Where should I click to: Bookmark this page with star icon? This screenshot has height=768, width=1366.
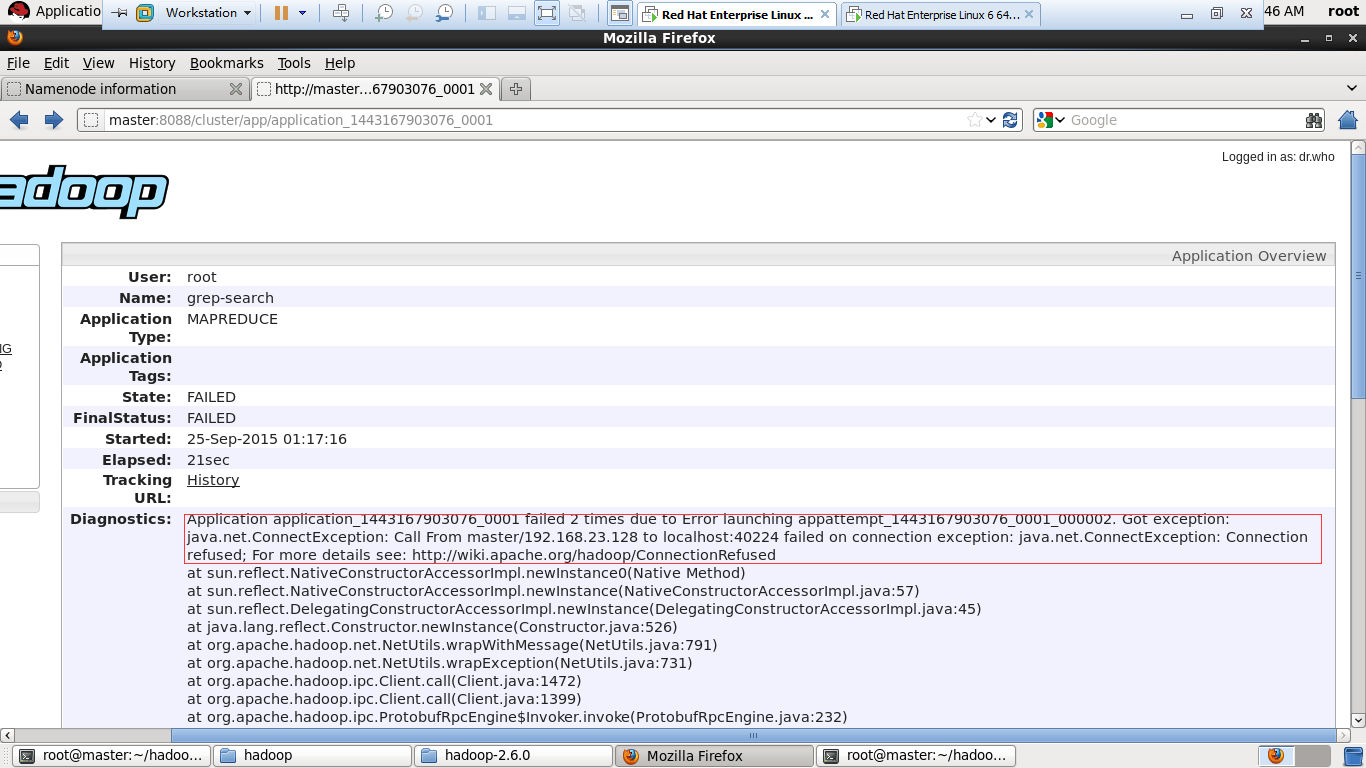pyautogui.click(x=975, y=120)
